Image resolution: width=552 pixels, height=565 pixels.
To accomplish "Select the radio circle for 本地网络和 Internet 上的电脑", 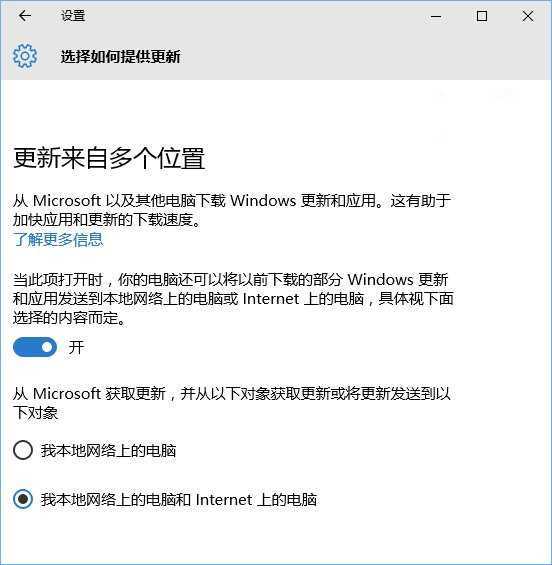I will [x=23, y=499].
